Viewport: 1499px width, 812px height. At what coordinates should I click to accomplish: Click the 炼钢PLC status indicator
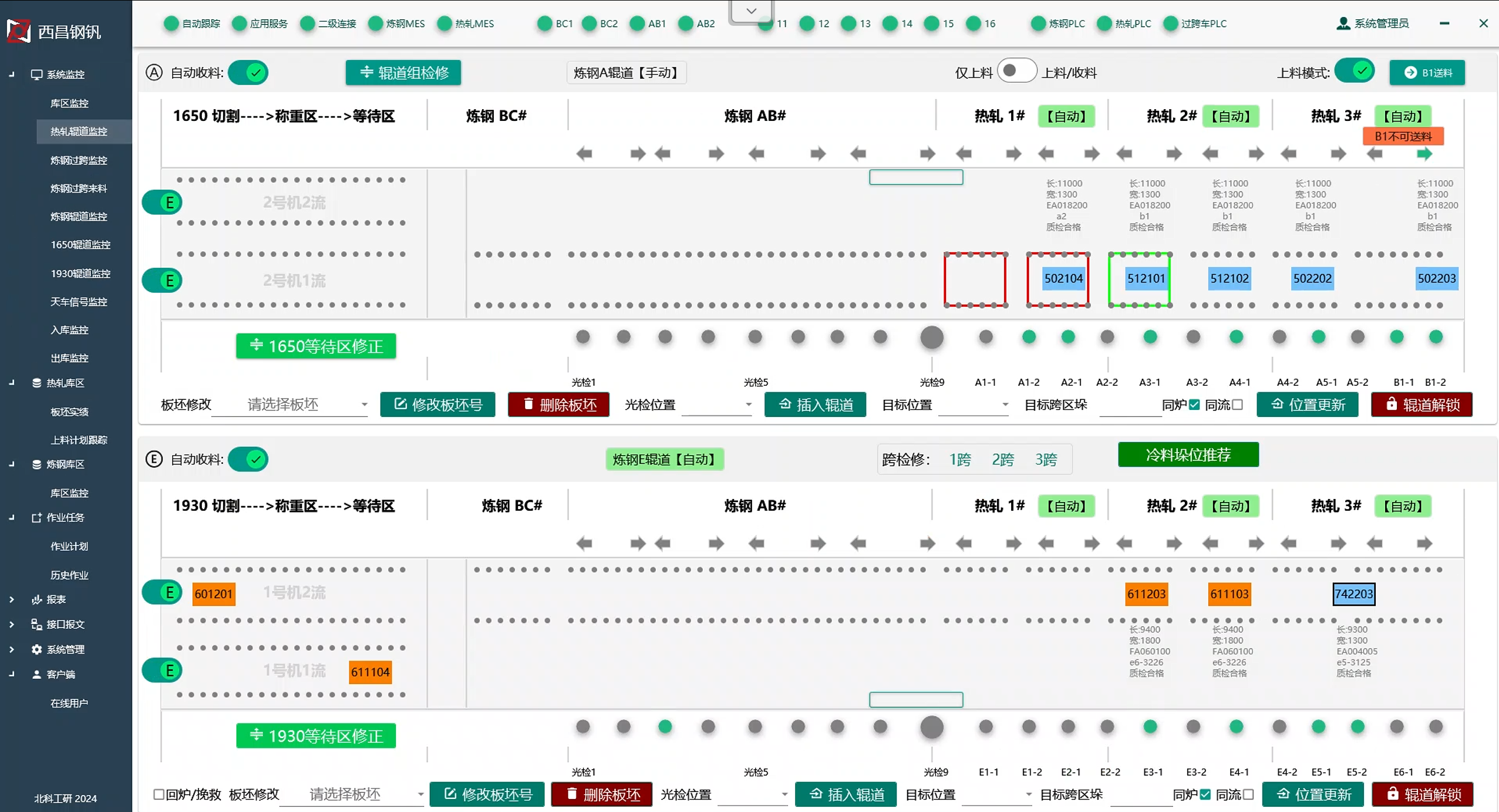click(x=1037, y=23)
